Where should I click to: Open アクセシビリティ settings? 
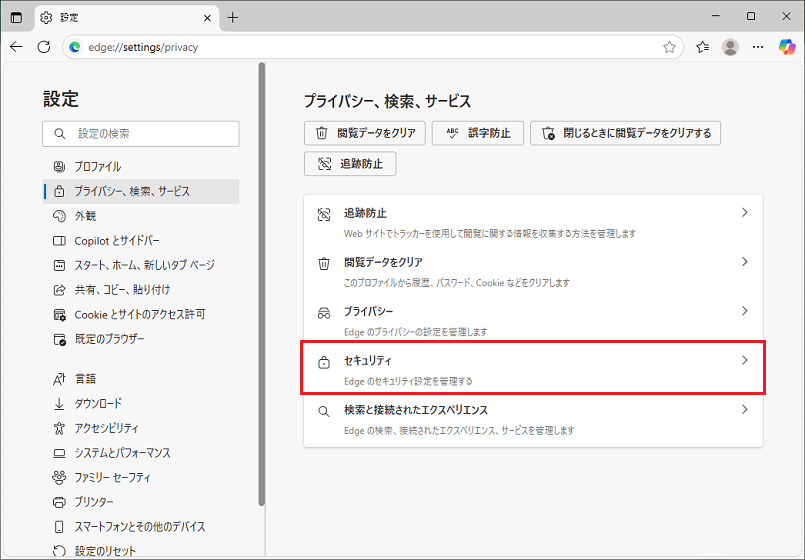(x=141, y=429)
